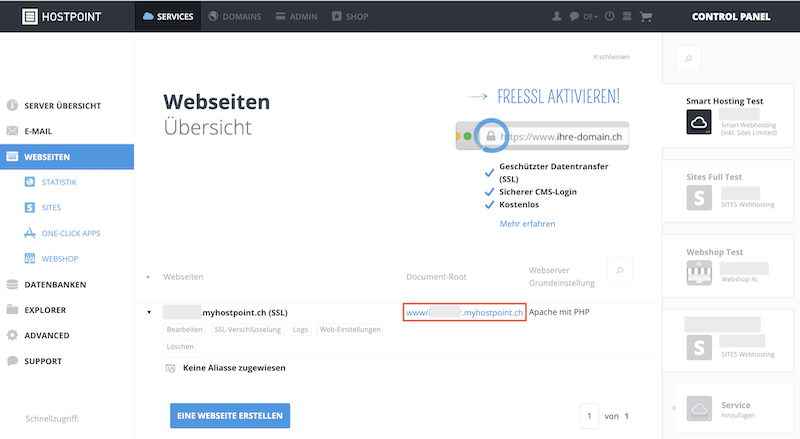This screenshot has width=800, height=439.
Task: Collapse the myhostpoint.ch website row
Action: tap(149, 312)
